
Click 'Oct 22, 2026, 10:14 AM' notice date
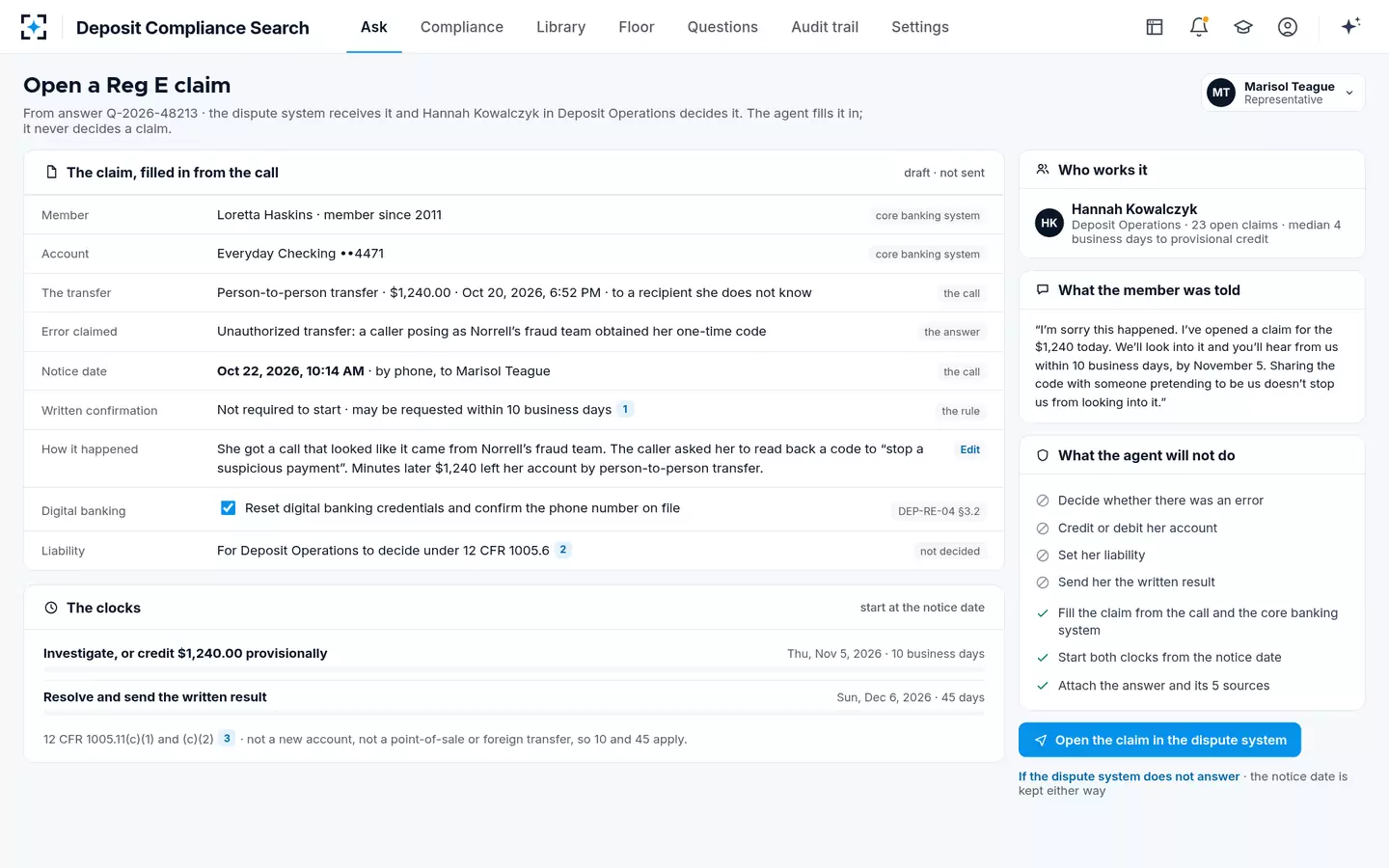tap(290, 371)
